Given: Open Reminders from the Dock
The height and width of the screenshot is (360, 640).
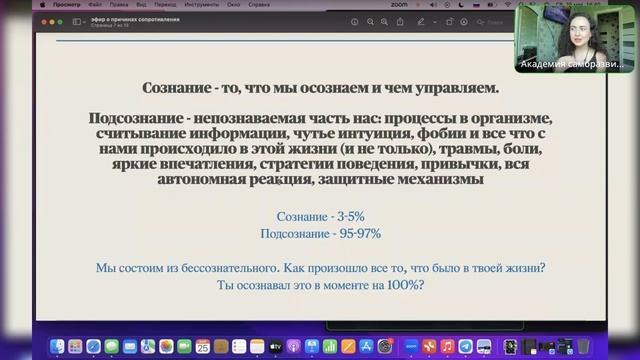Looking at the screenshot, I should [x=239, y=347].
